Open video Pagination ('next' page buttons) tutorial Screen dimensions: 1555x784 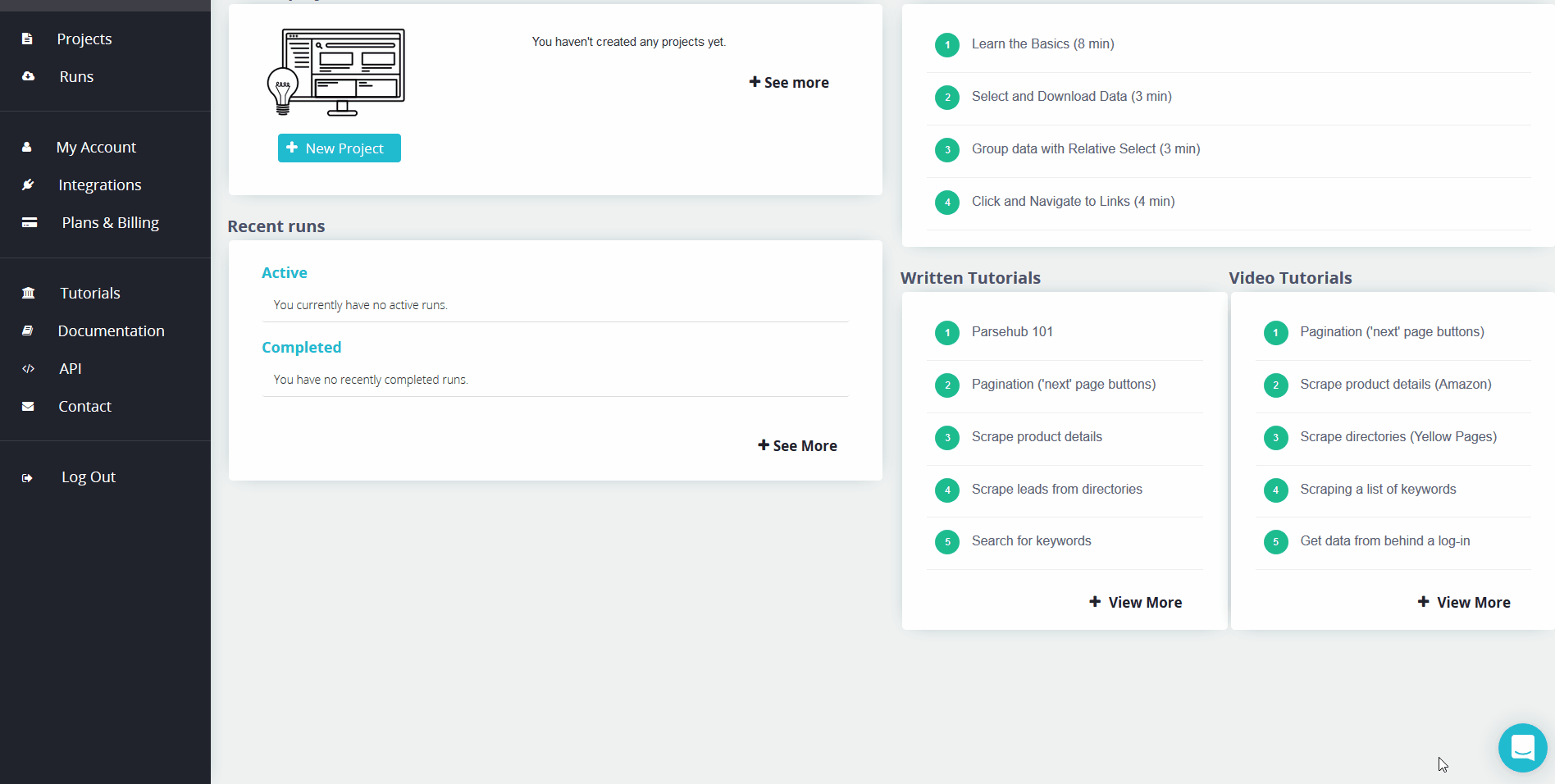tap(1392, 331)
